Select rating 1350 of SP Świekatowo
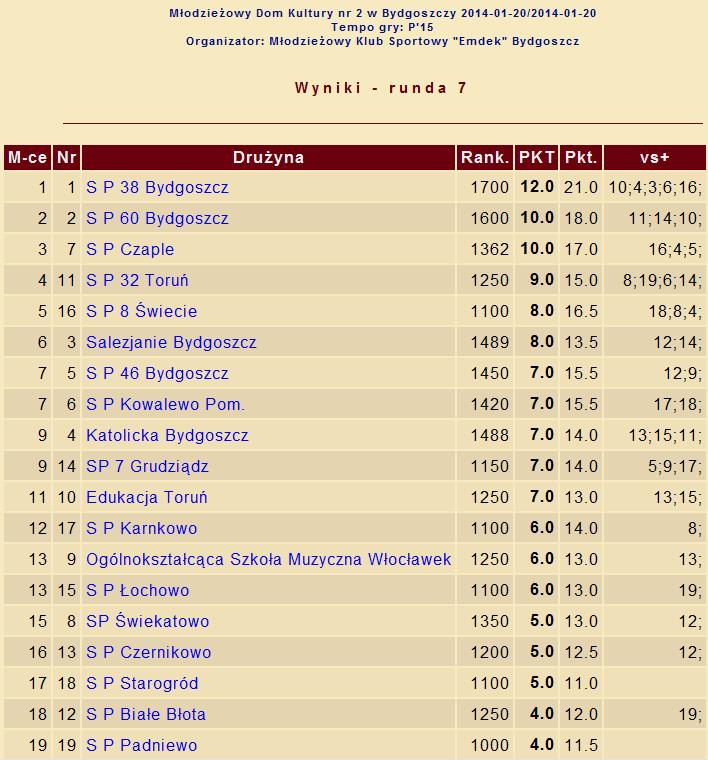This screenshot has height=760, width=708. [x=489, y=621]
